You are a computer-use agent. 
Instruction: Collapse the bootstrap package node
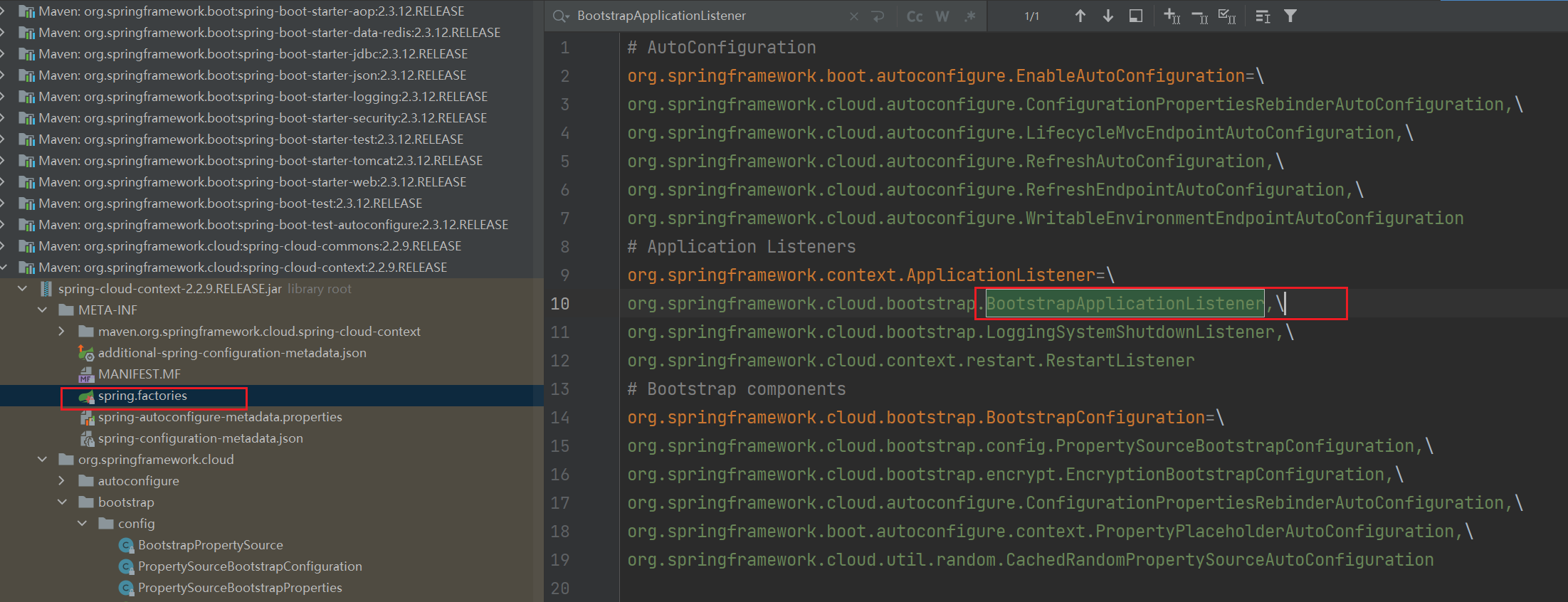pos(62,502)
